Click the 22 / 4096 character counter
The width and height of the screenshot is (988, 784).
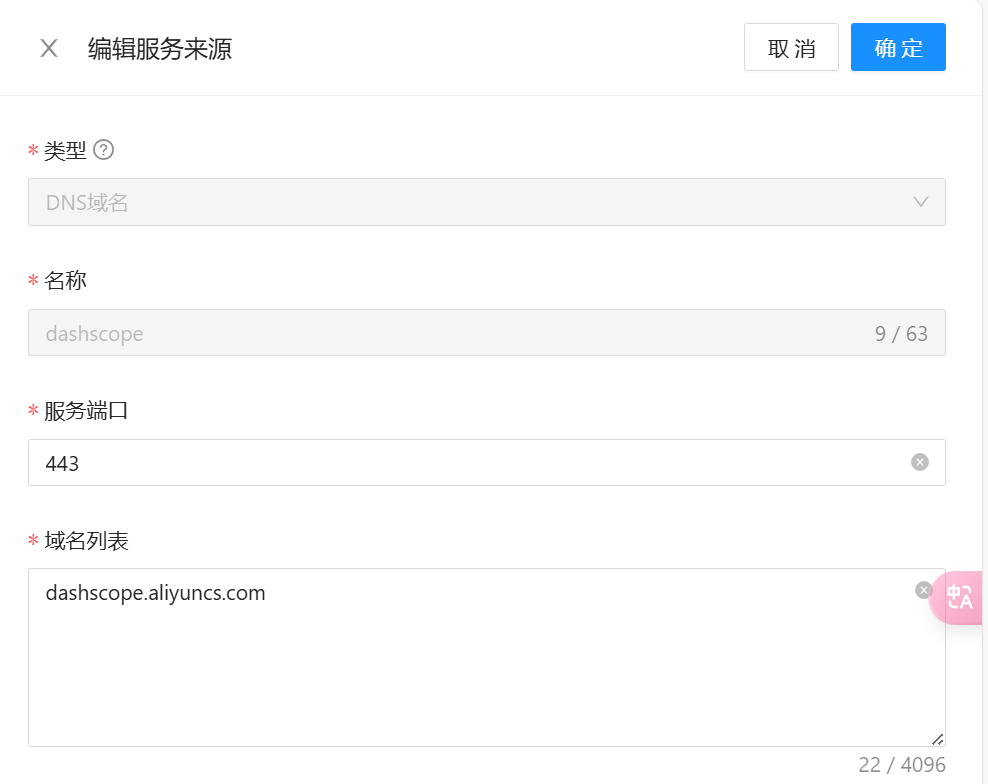pos(901,765)
